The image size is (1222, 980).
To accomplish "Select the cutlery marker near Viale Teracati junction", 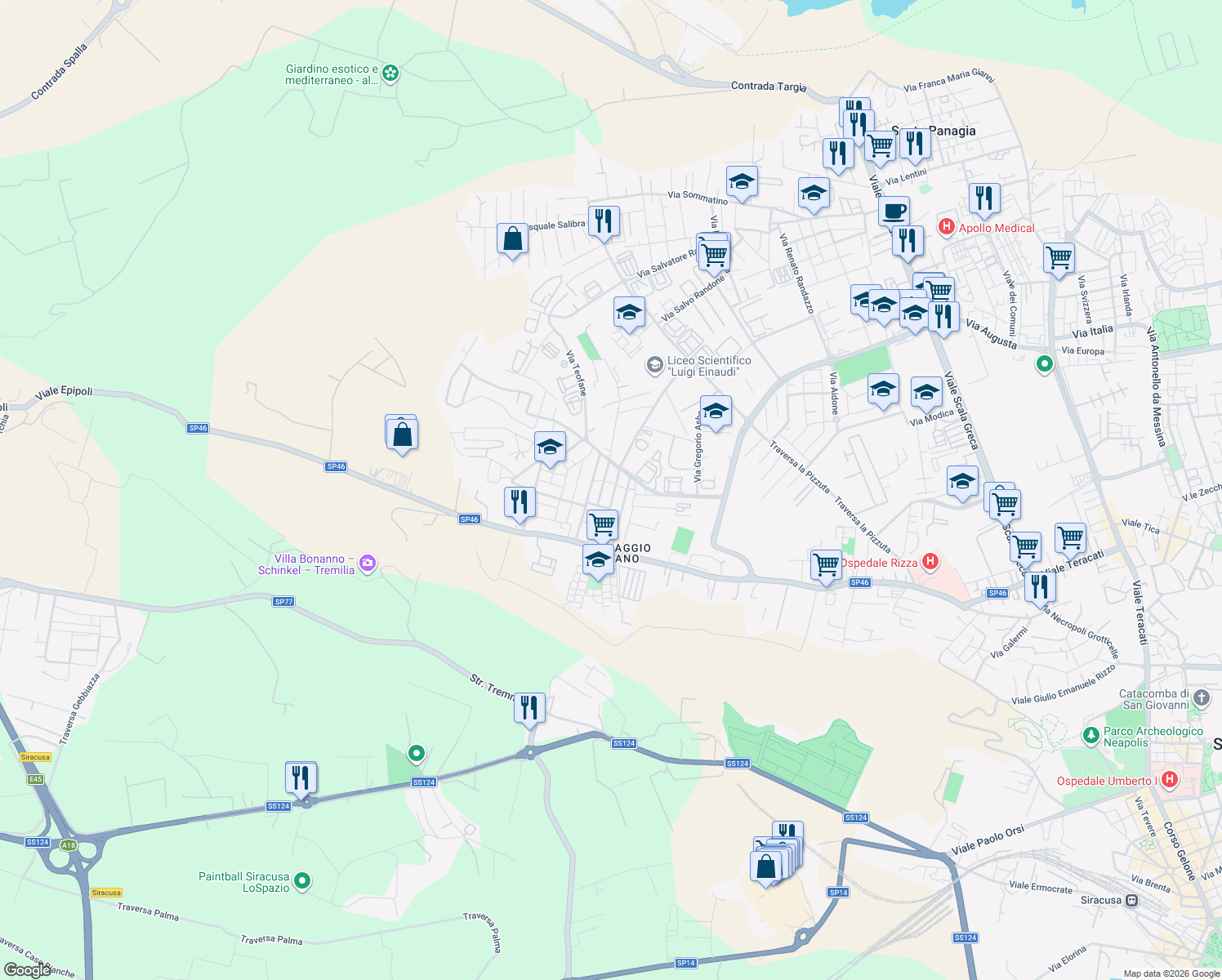I will 1040,585.
